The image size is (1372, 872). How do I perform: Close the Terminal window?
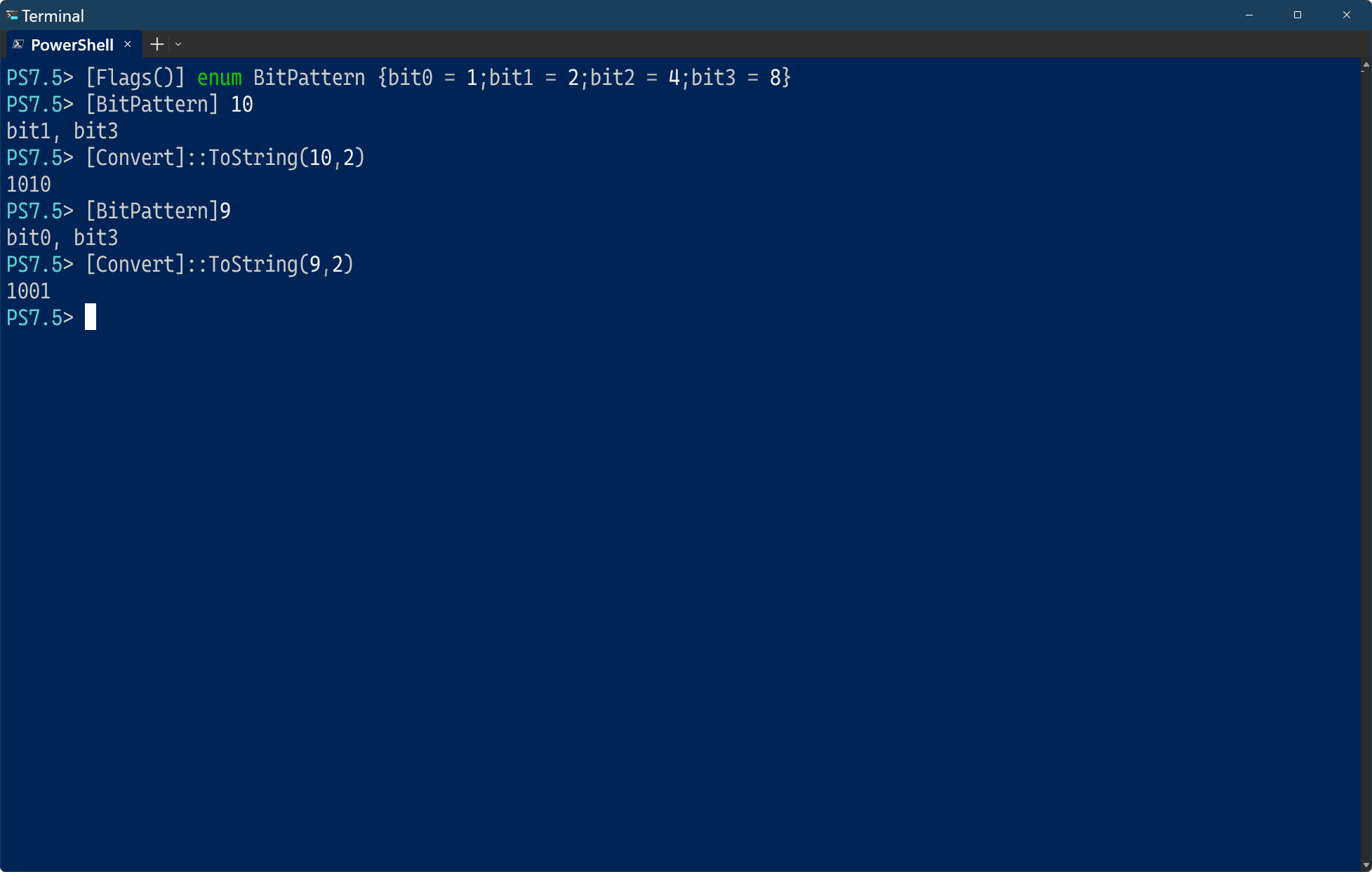coord(1346,15)
